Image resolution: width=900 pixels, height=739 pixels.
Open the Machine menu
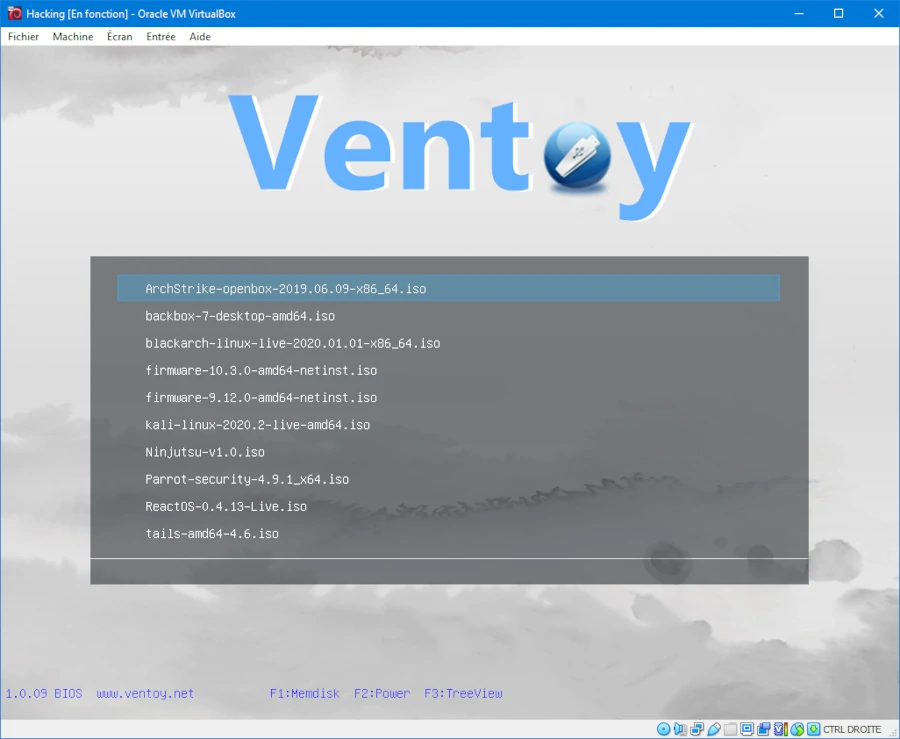click(x=73, y=37)
